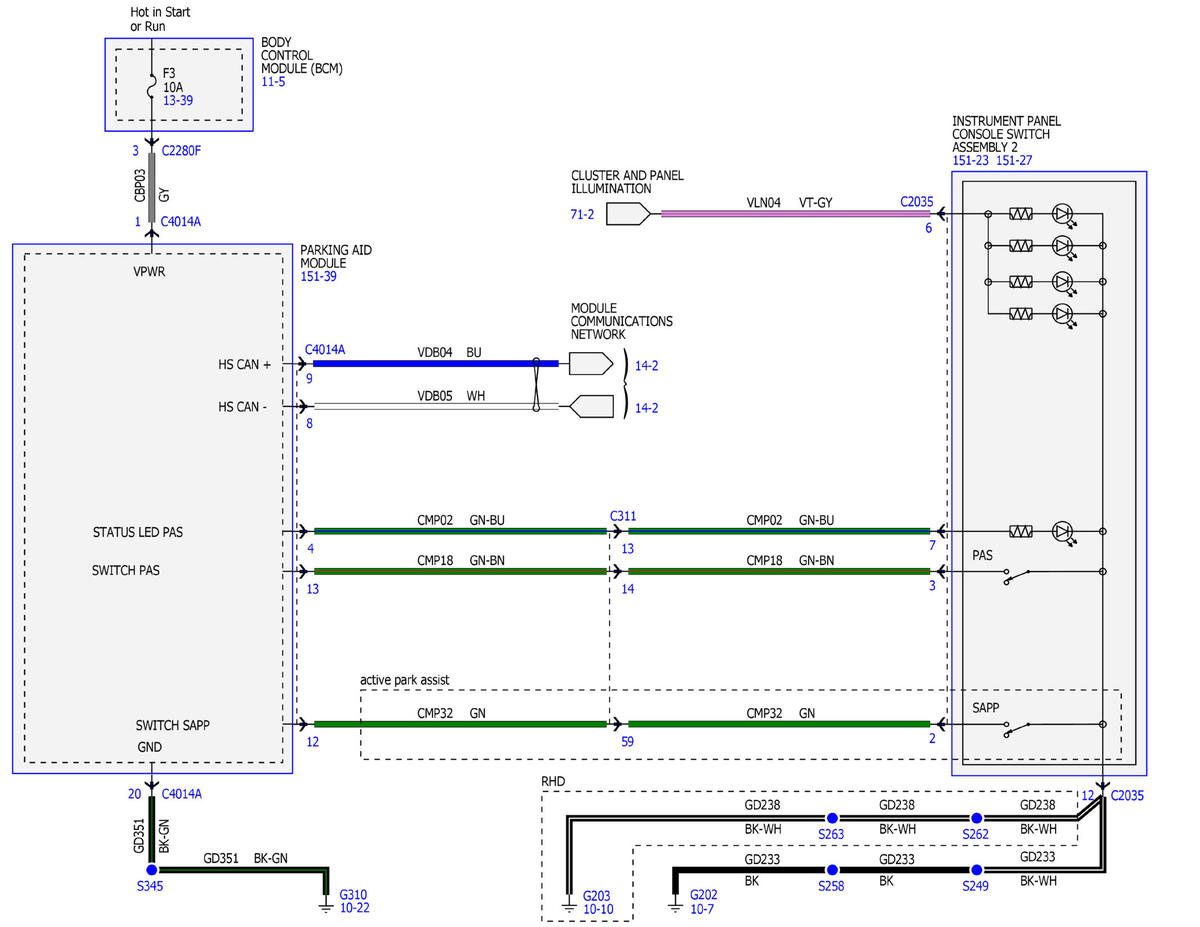Select the S249 splice dot
1200x927 pixels.
coord(976,870)
